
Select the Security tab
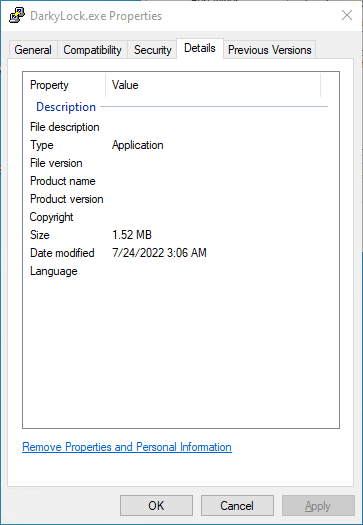coord(152,50)
